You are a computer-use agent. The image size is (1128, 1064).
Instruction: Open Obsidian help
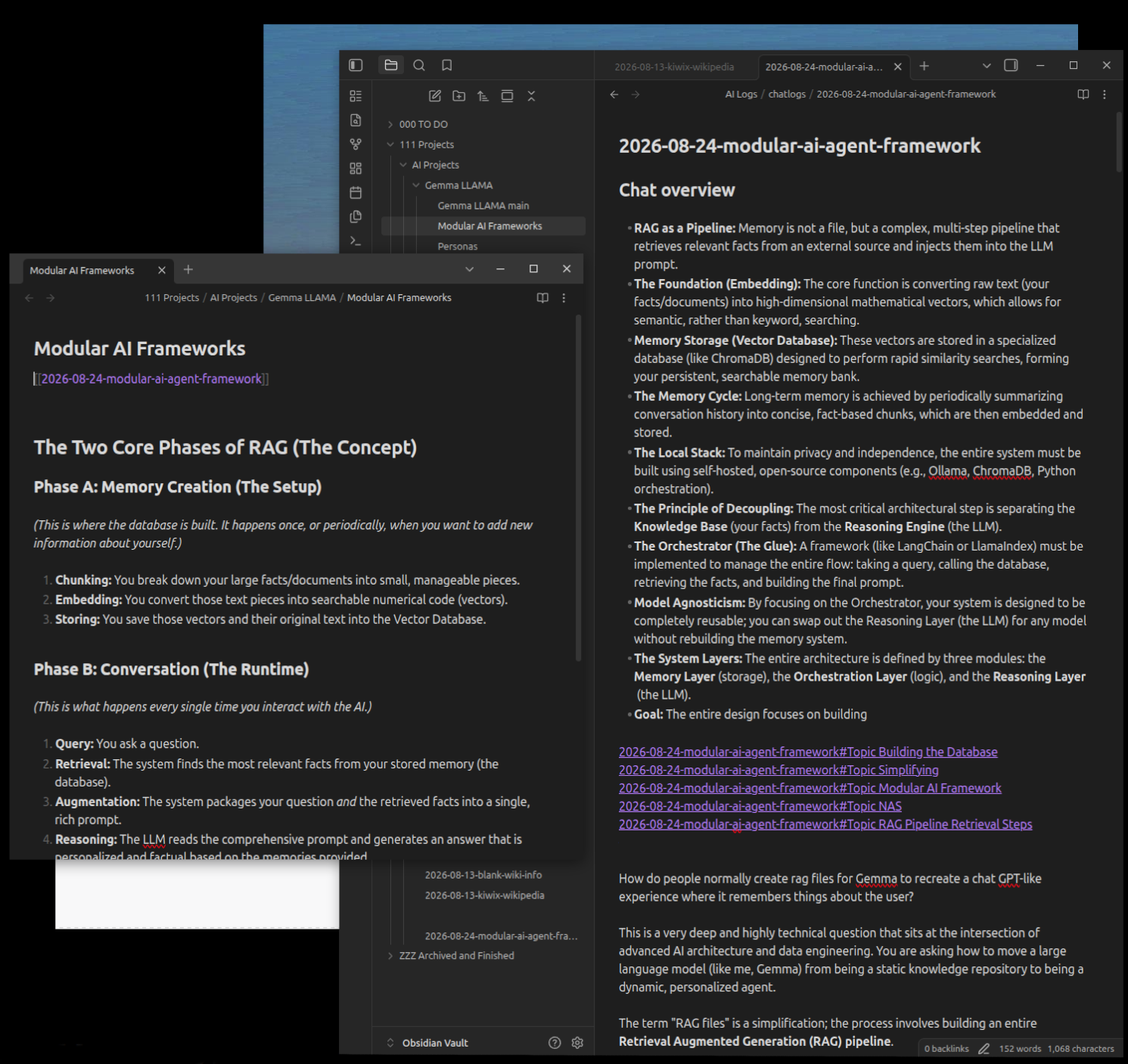pyautogui.click(x=555, y=1043)
